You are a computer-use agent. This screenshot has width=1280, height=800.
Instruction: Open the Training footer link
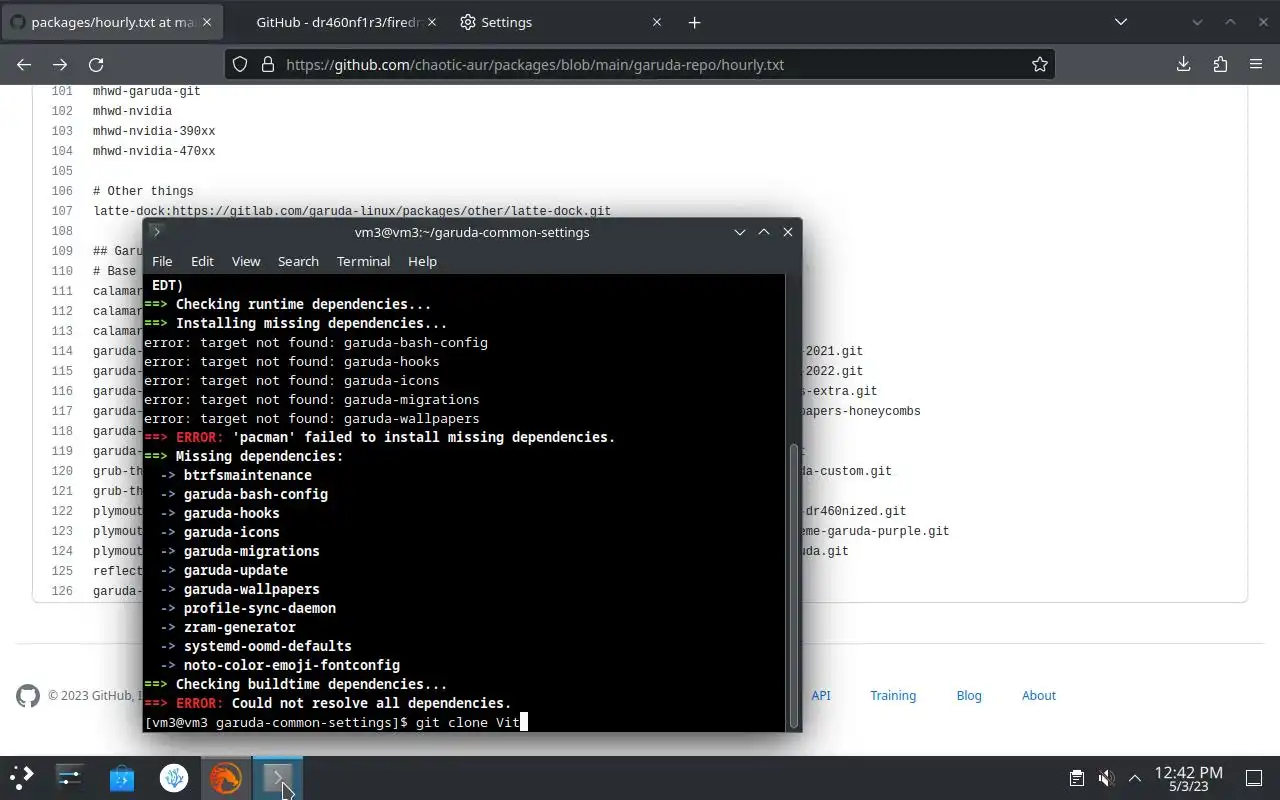(x=893, y=695)
